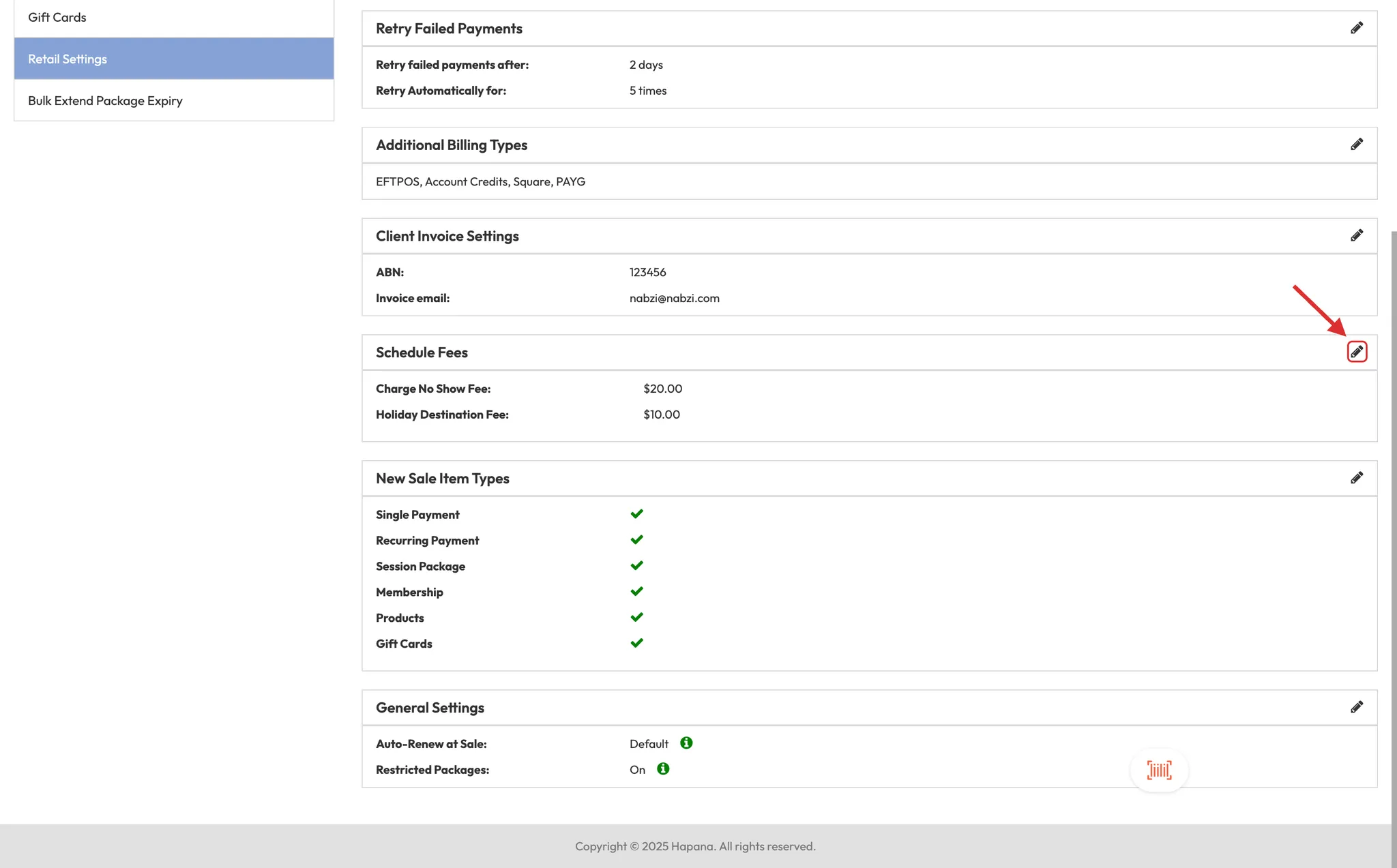Show Auto-Renew at Sale info icon

pyautogui.click(x=686, y=743)
